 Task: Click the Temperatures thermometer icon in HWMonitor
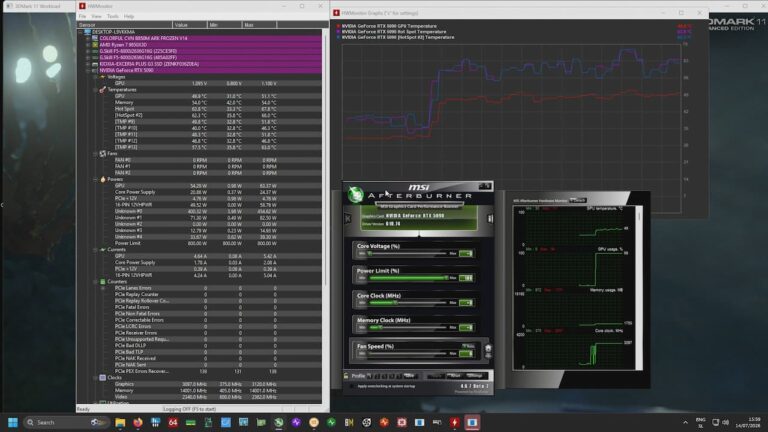point(102,90)
